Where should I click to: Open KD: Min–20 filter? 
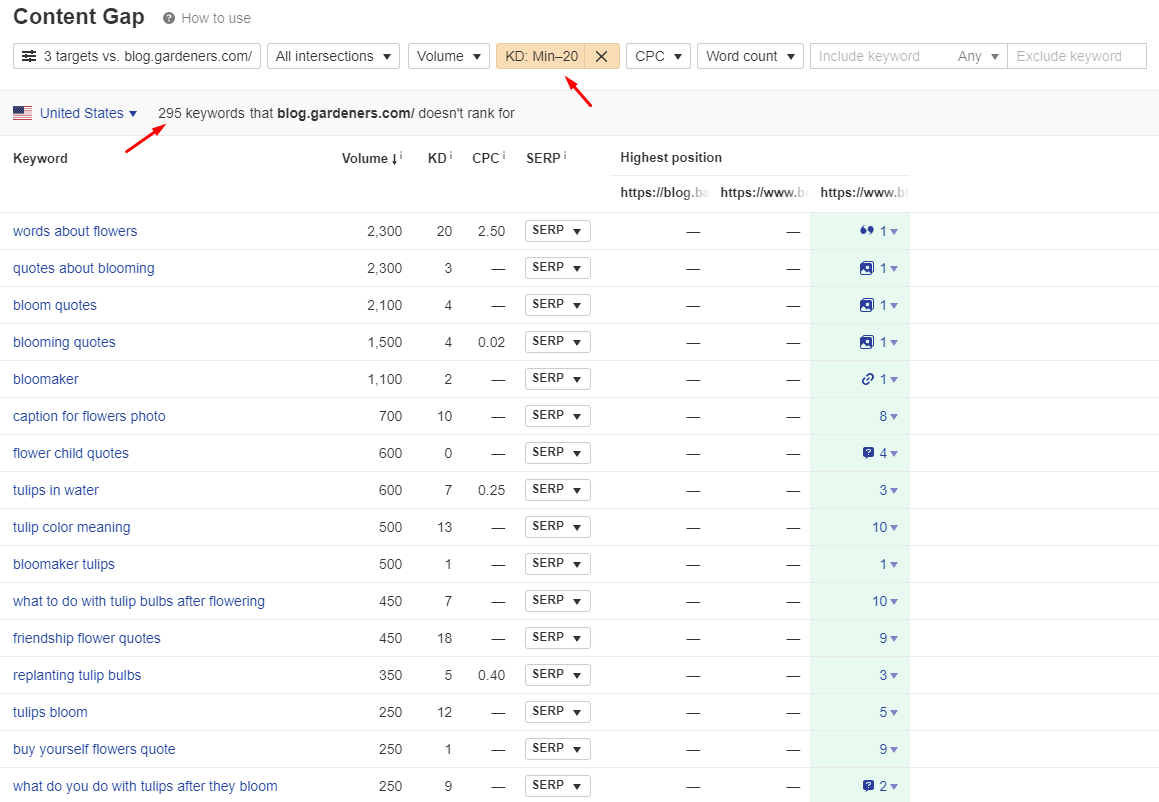click(541, 56)
